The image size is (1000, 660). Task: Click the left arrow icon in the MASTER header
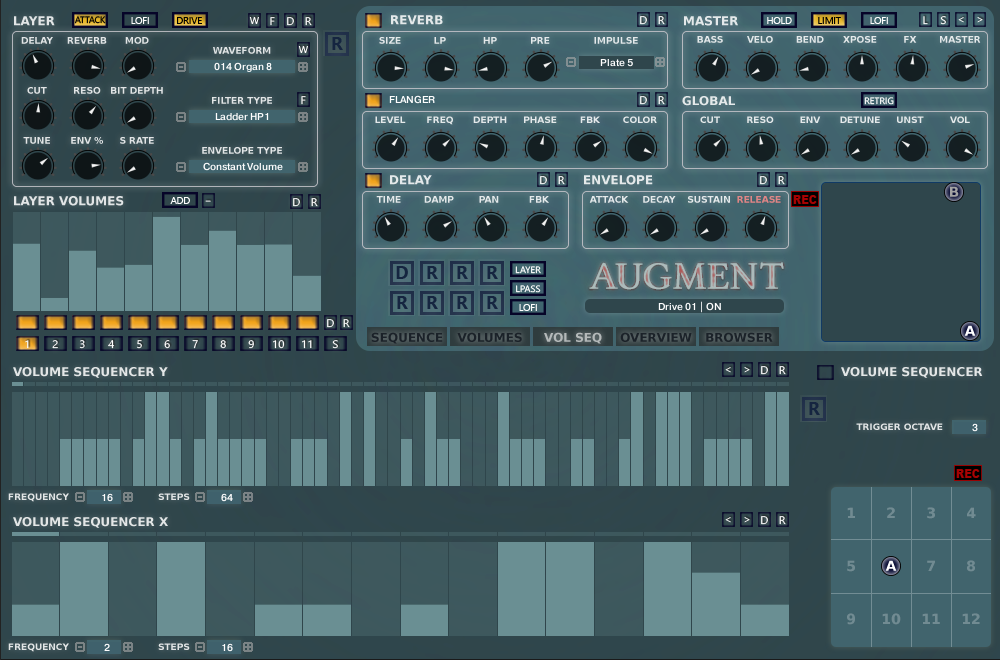pos(960,18)
